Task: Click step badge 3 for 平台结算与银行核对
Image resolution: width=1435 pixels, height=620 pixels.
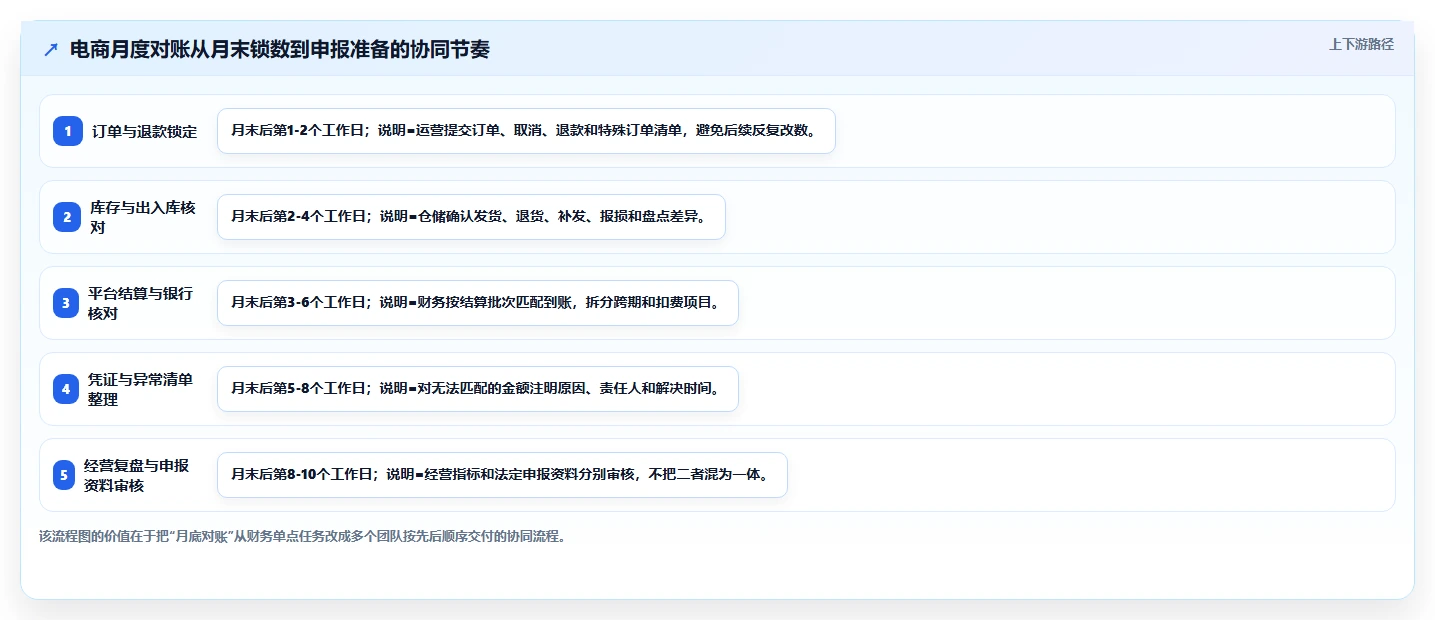Action: click(x=66, y=303)
